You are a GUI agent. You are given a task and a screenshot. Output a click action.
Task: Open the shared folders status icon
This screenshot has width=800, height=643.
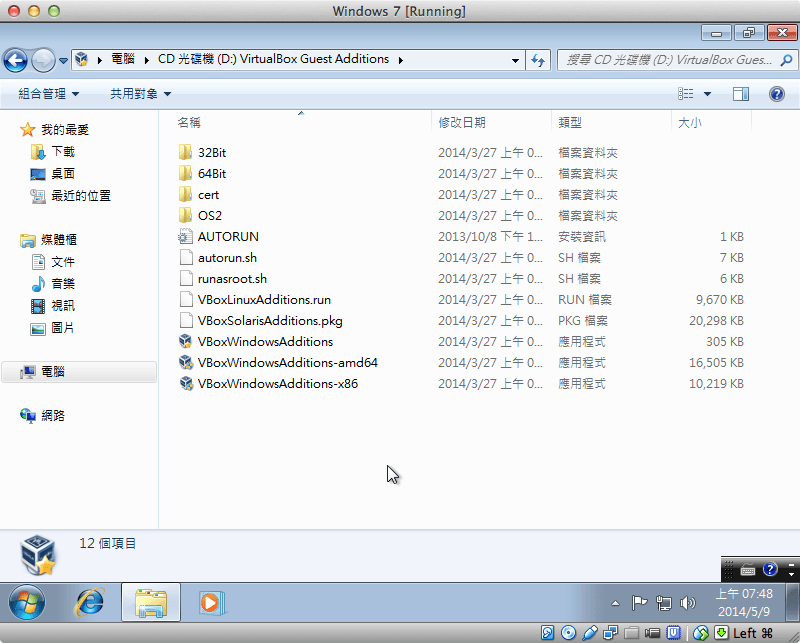click(631, 632)
